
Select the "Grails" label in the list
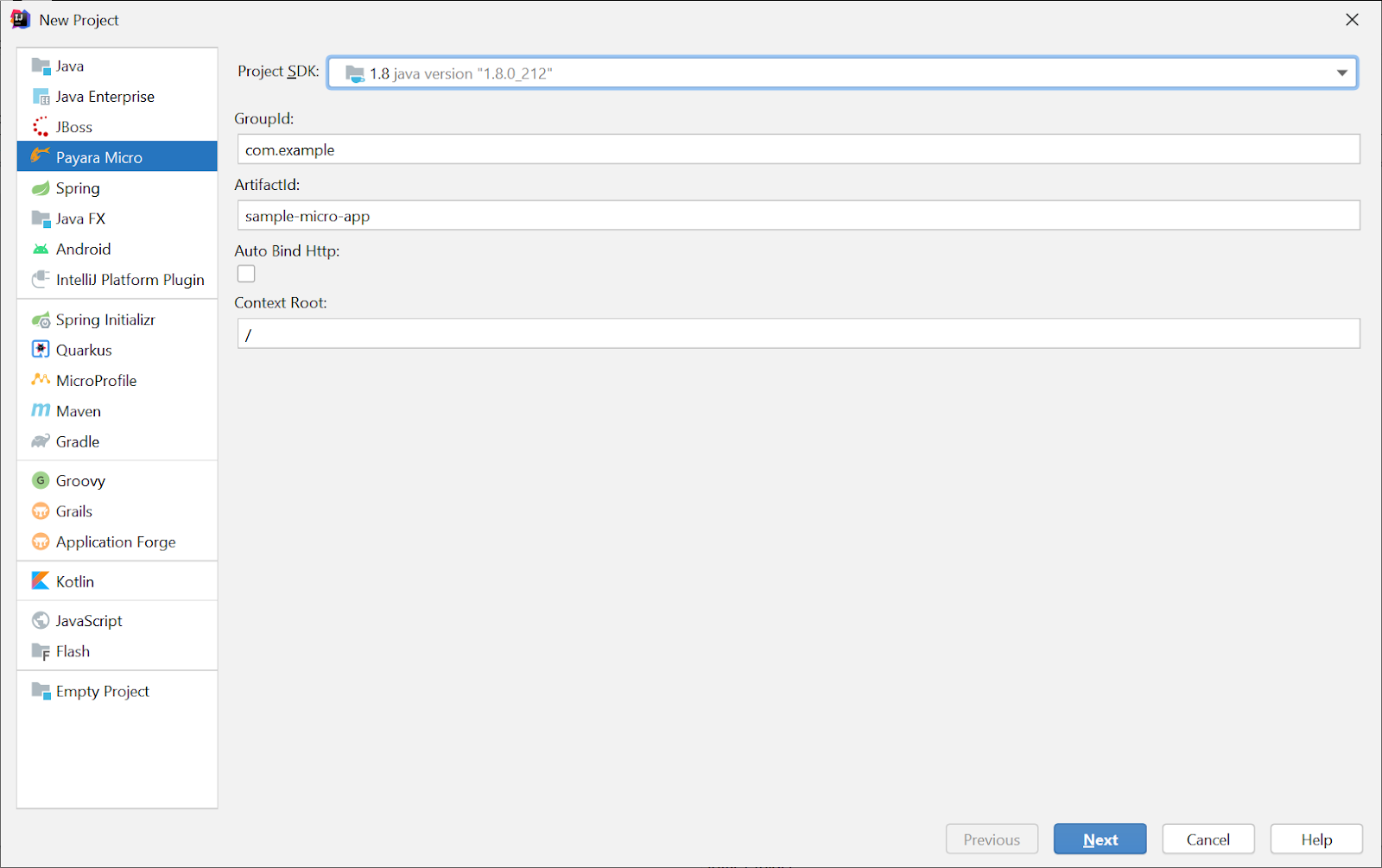click(74, 511)
